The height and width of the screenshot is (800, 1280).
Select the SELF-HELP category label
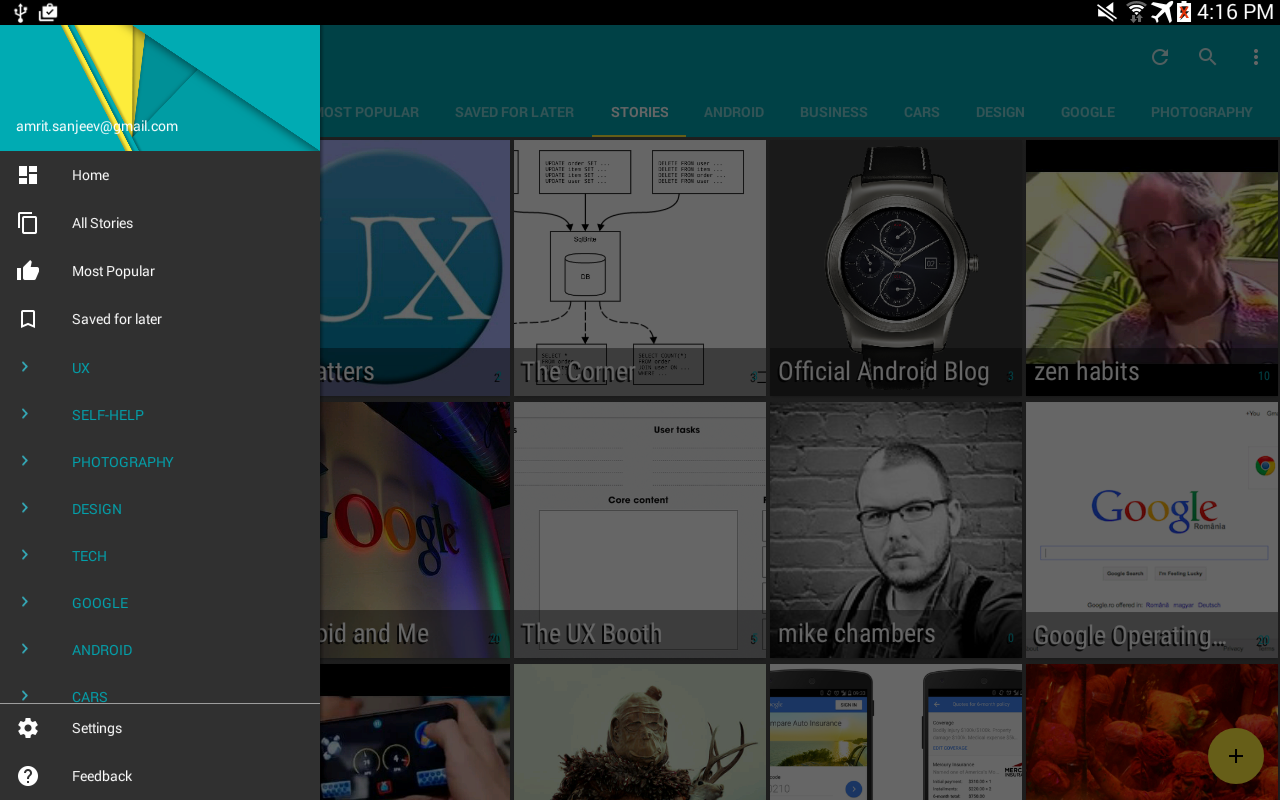[x=108, y=415]
